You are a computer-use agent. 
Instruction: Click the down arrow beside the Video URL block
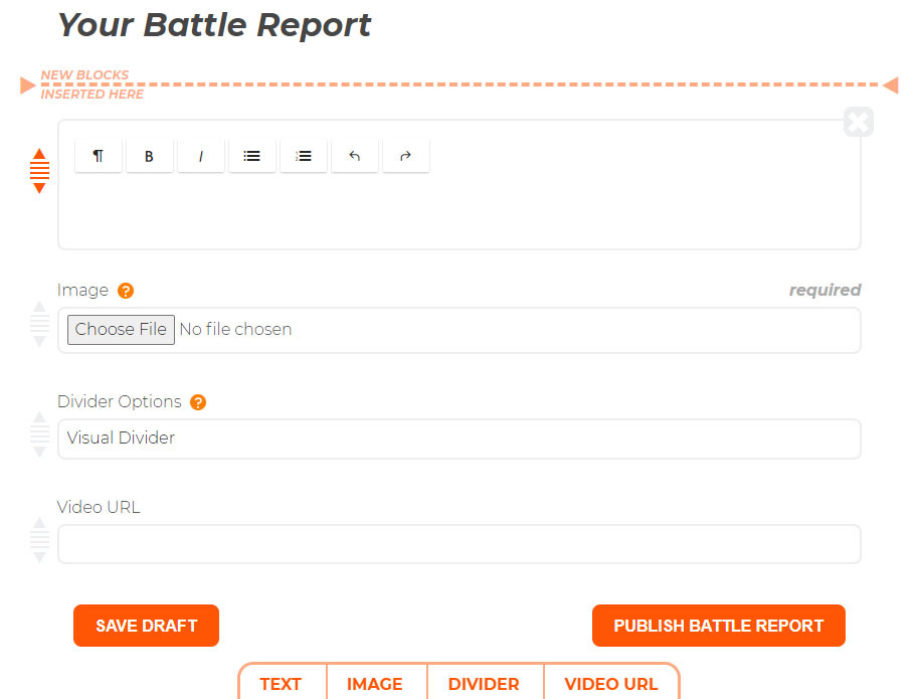[39, 557]
